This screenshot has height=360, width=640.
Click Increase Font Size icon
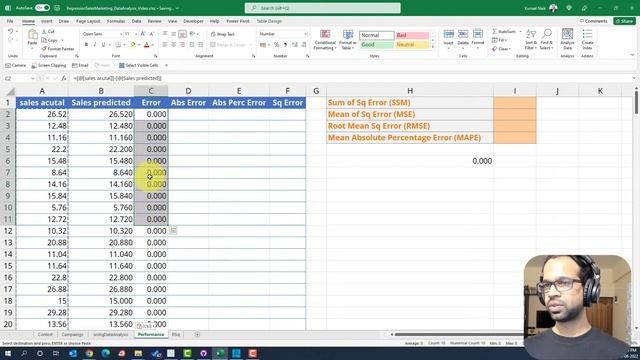point(143,34)
